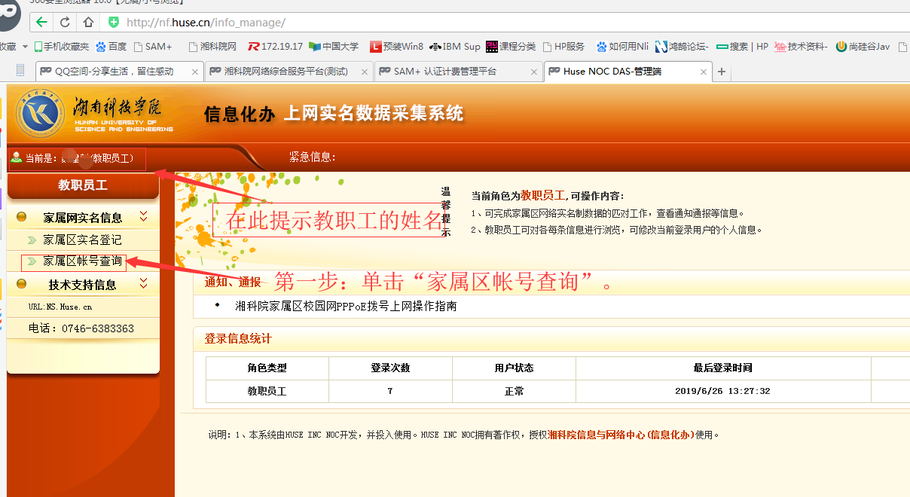Image resolution: width=910 pixels, height=497 pixels.
Task: Click the user avatar icon beside 当前是
Action: coord(16,158)
